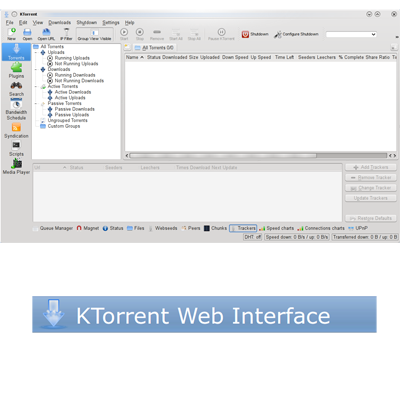
Task: Click the Open torrent toolbar icon
Action: [27, 34]
